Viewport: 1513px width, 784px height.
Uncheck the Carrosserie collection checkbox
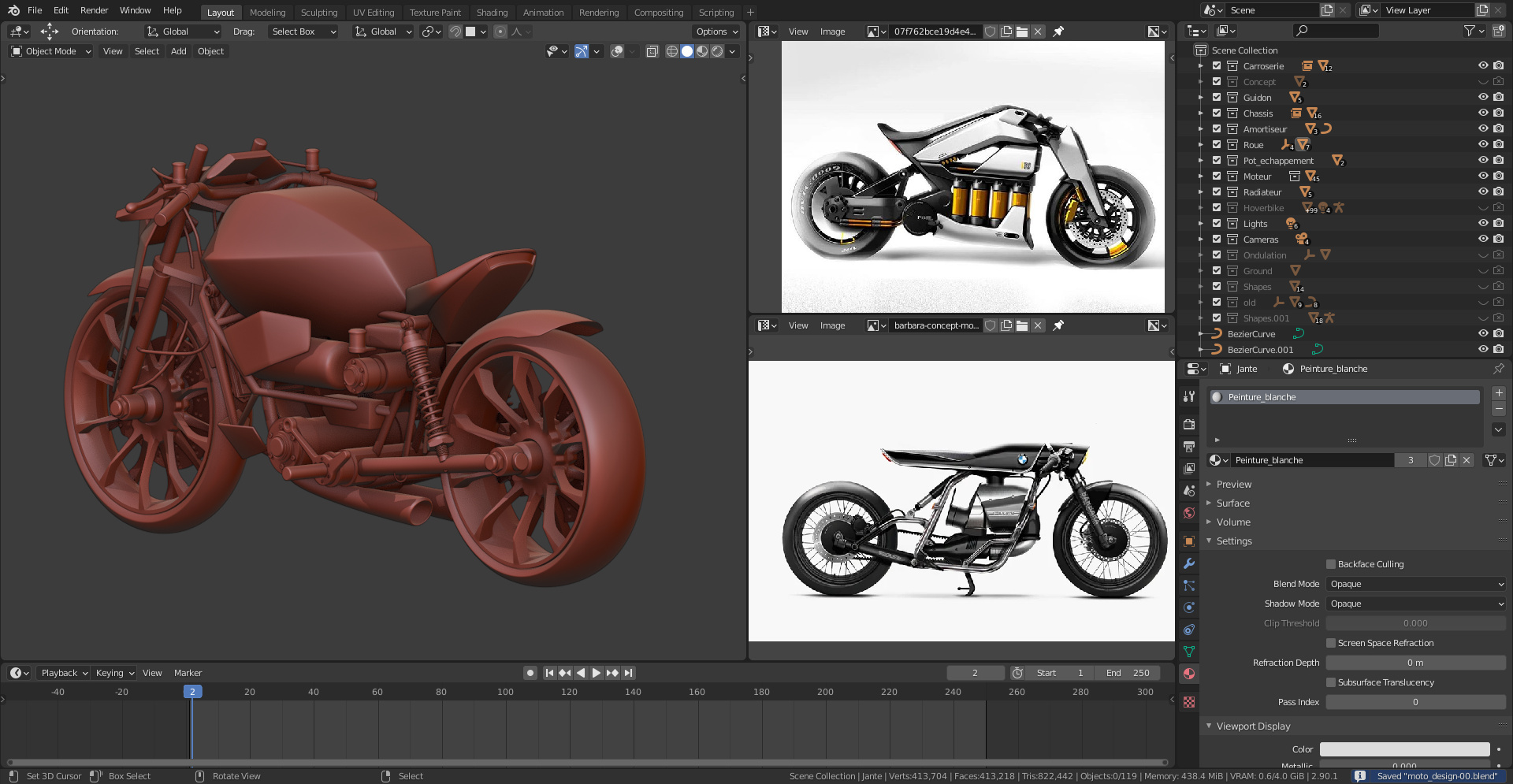1217,66
